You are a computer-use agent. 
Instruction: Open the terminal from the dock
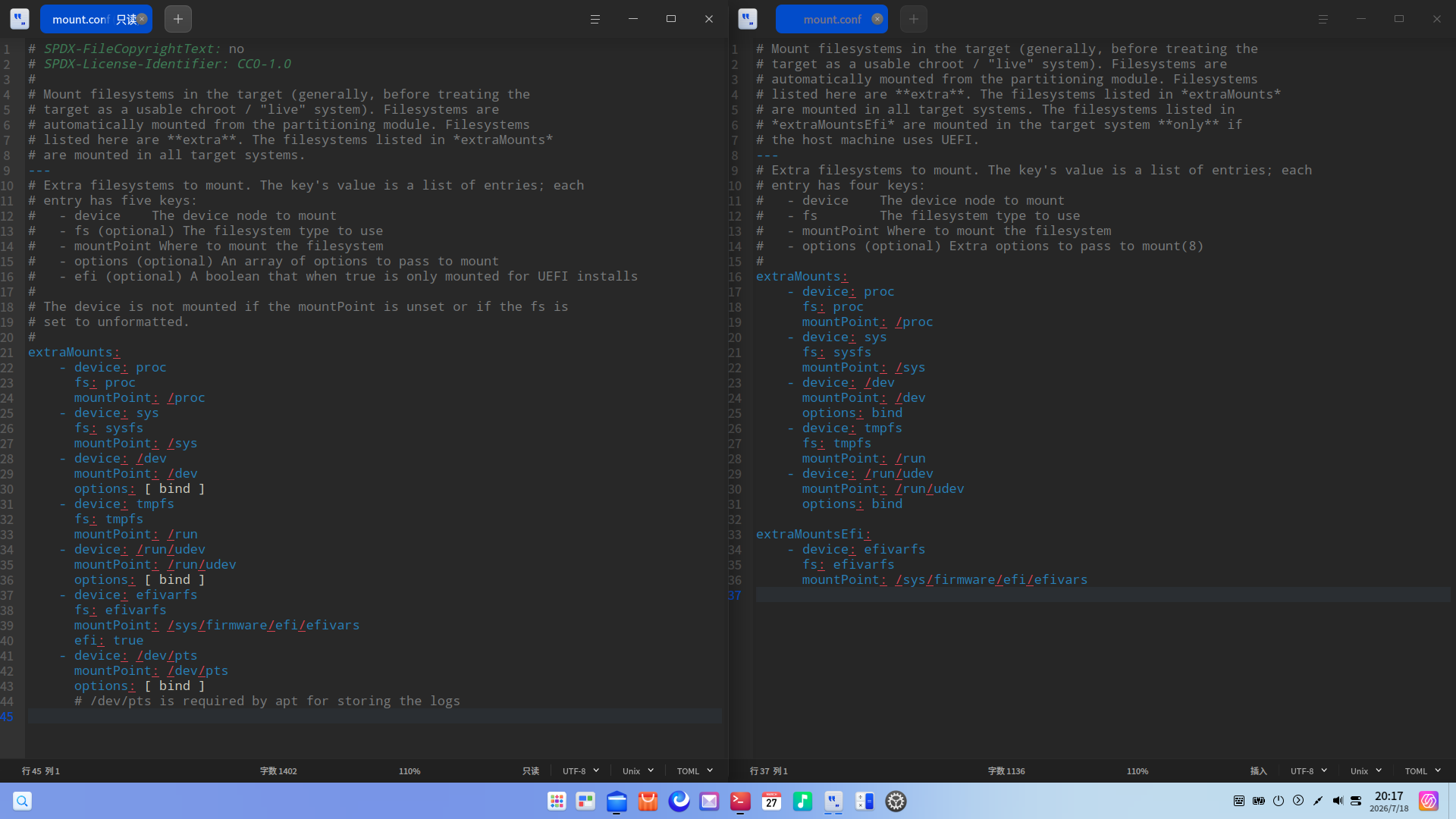coord(740,801)
